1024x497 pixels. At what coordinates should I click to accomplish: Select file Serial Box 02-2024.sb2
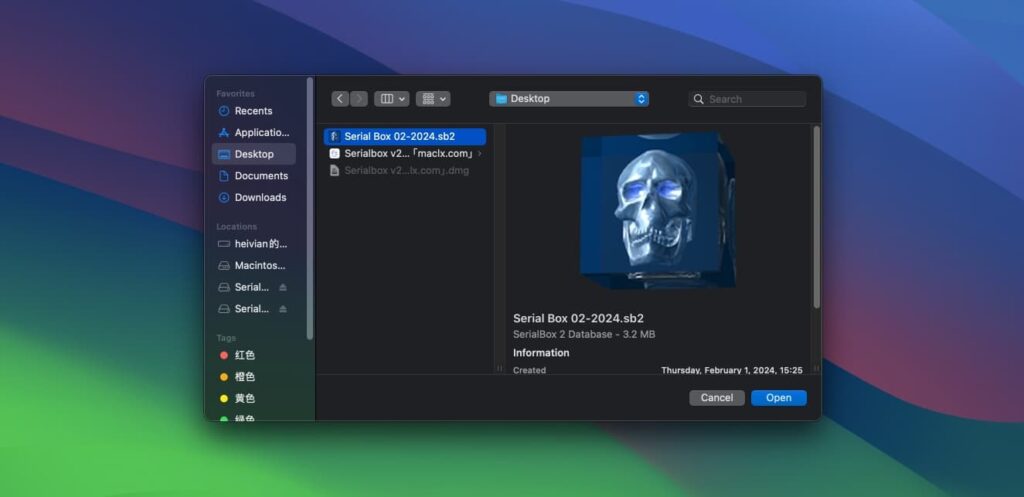click(405, 136)
